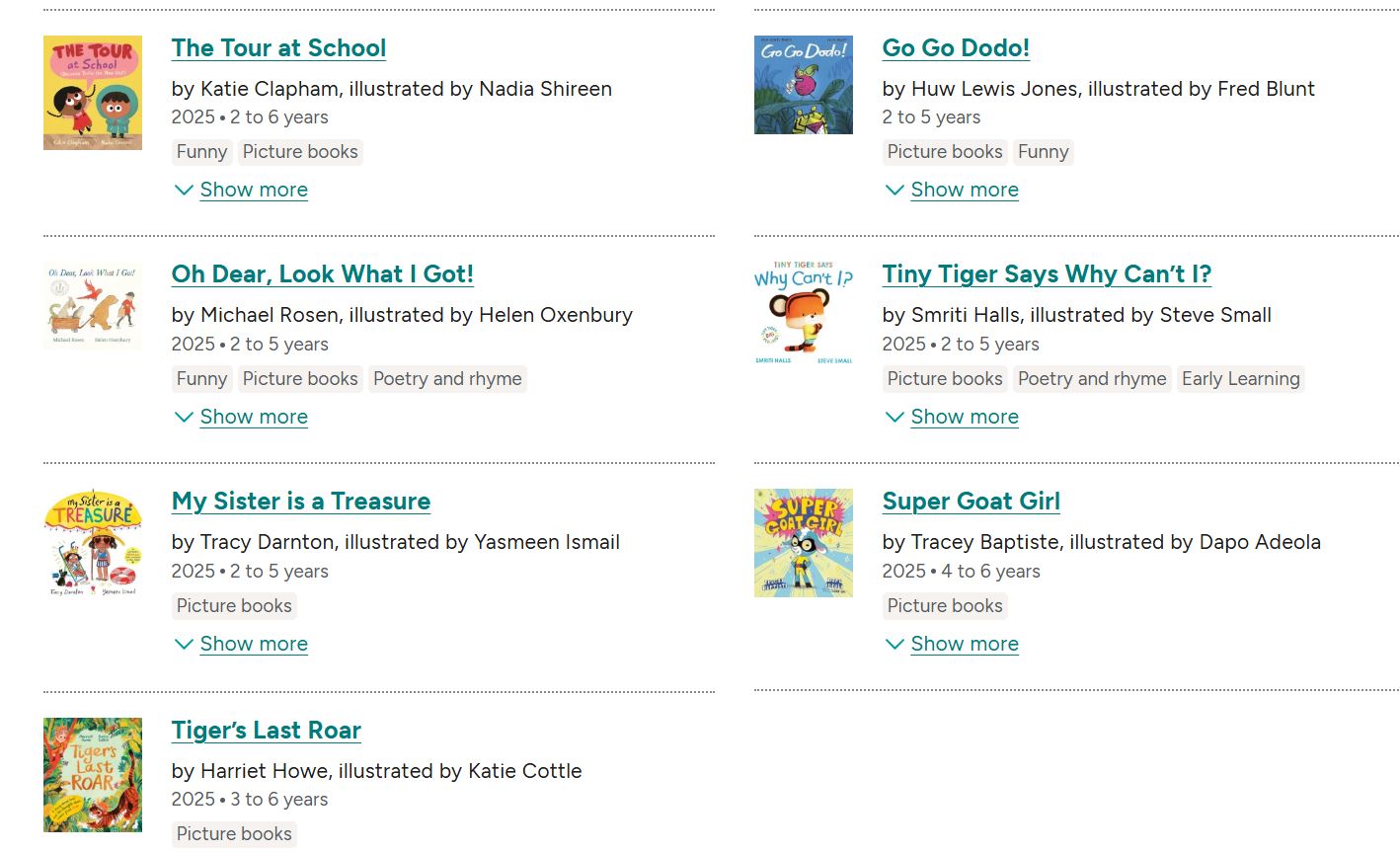Show more about My Sister is a Treasure
Viewport: 1400px width, 853px height.
click(253, 644)
